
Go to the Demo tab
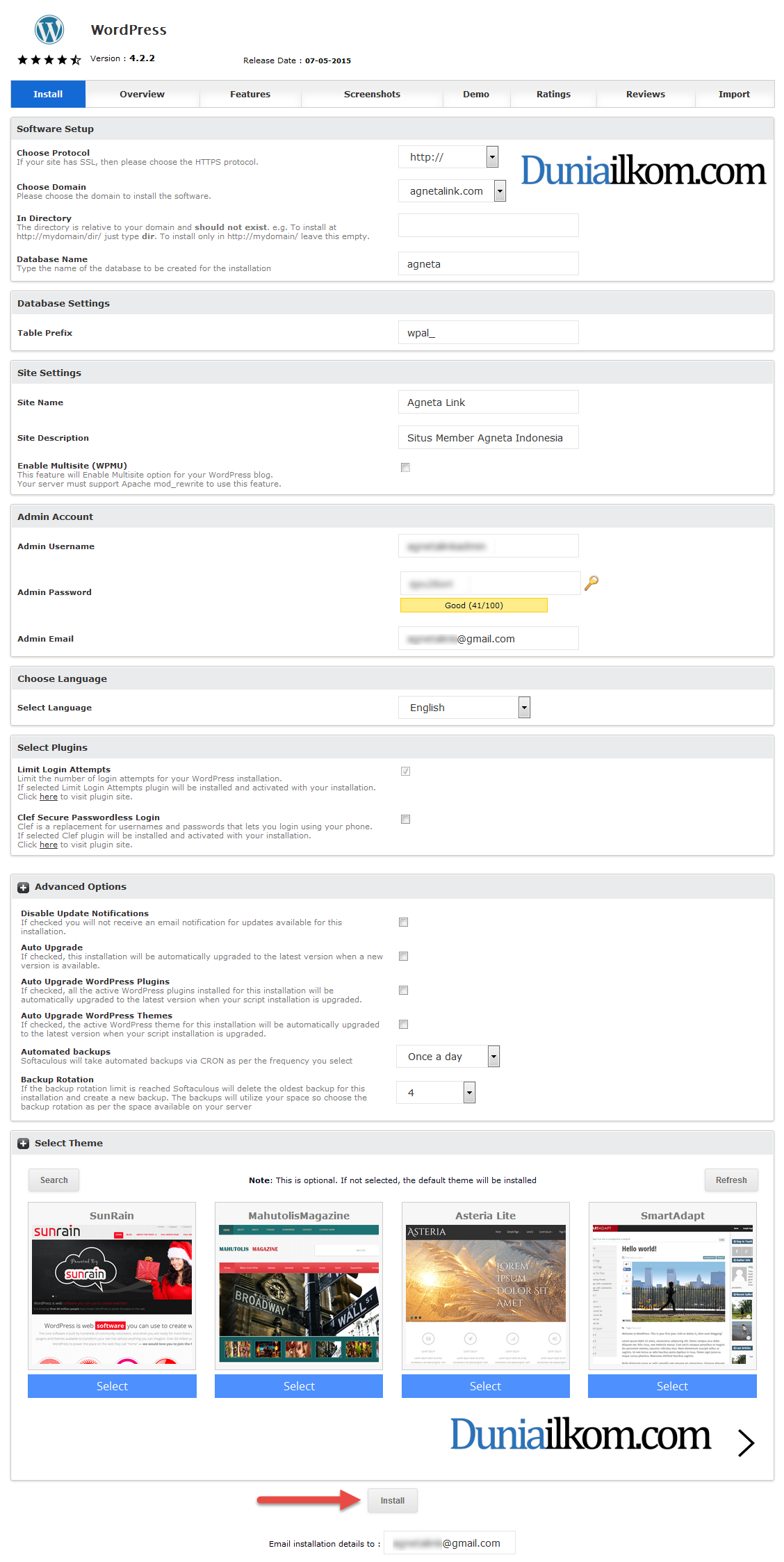click(x=476, y=95)
